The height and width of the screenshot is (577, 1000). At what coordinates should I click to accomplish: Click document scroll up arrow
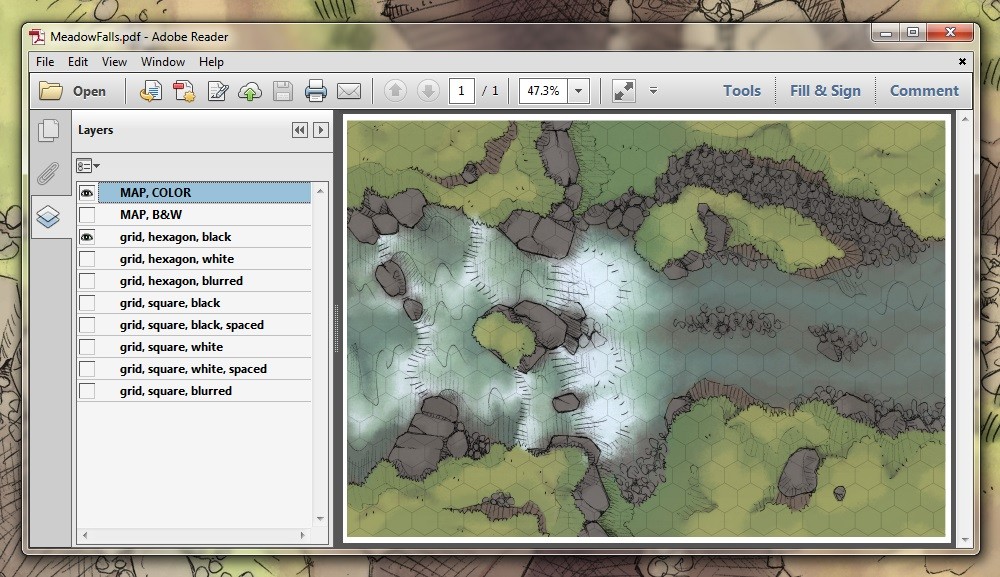[965, 119]
